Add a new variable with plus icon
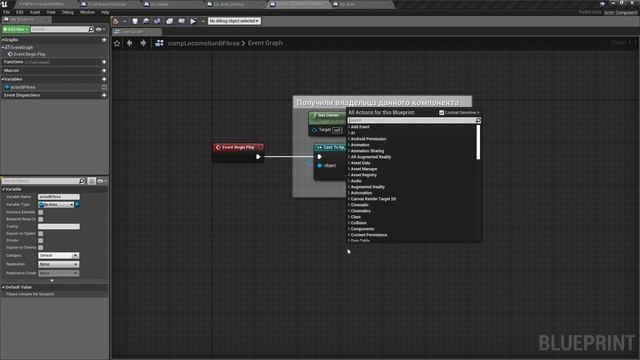The image size is (640, 360). tap(104, 79)
